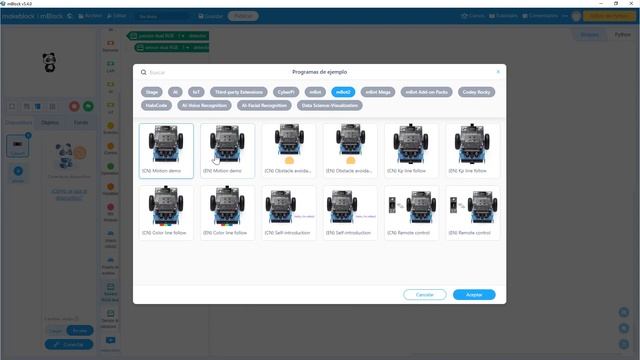Click the Cancelar button

pos(424,295)
